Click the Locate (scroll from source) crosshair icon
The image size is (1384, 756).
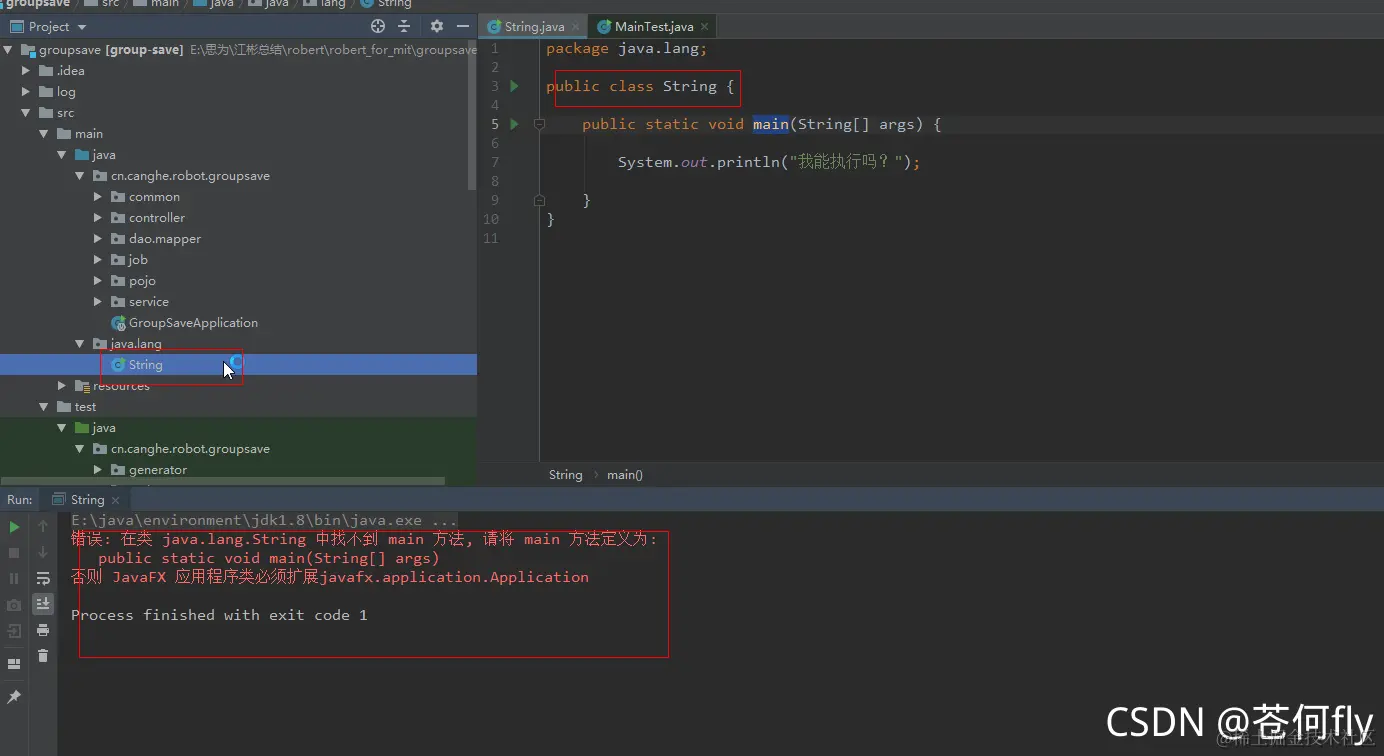pyautogui.click(x=378, y=27)
